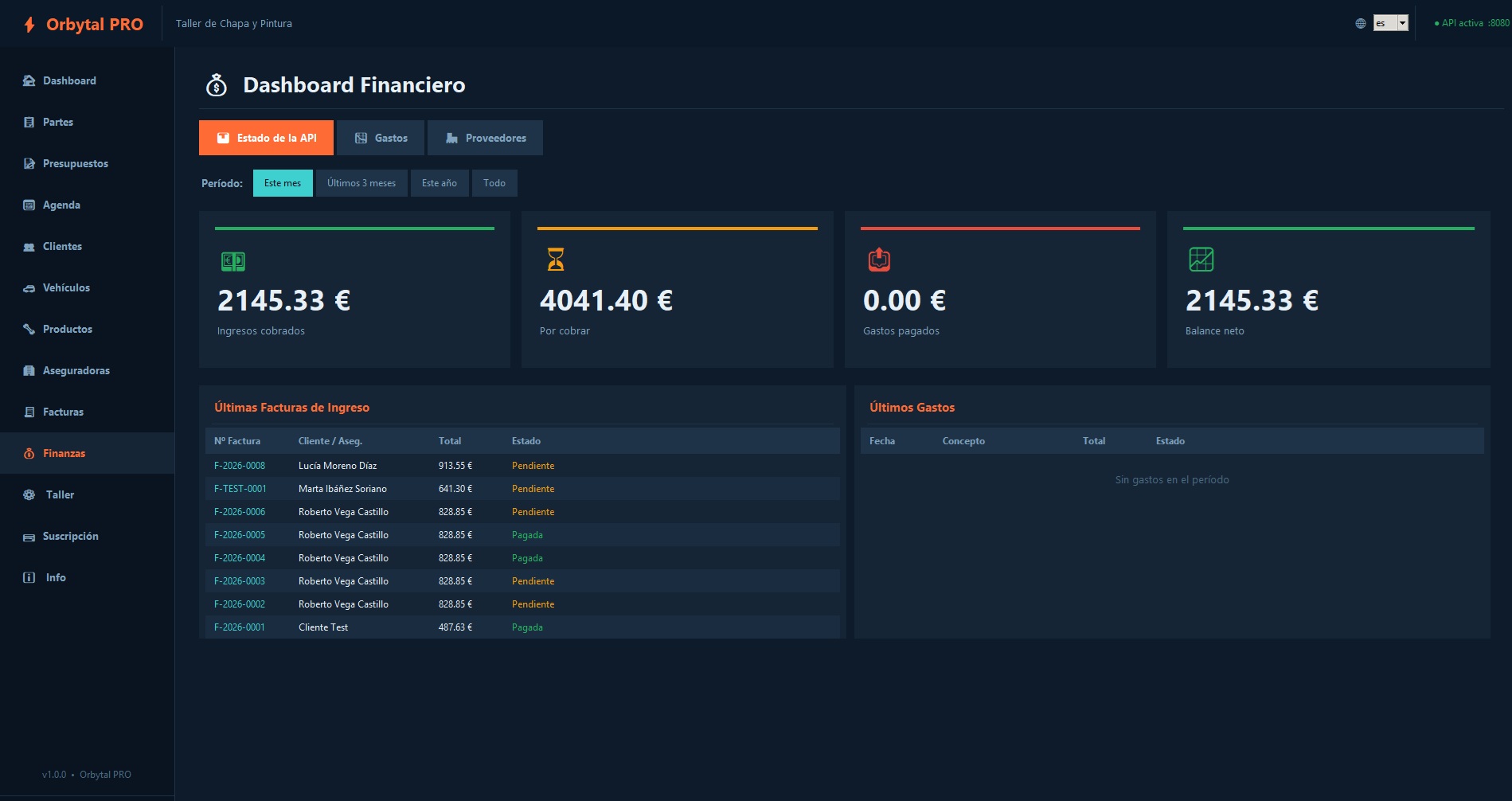The width and height of the screenshot is (1512, 801).
Task: Open invoice F-2026-0008 link
Action: [240, 466]
